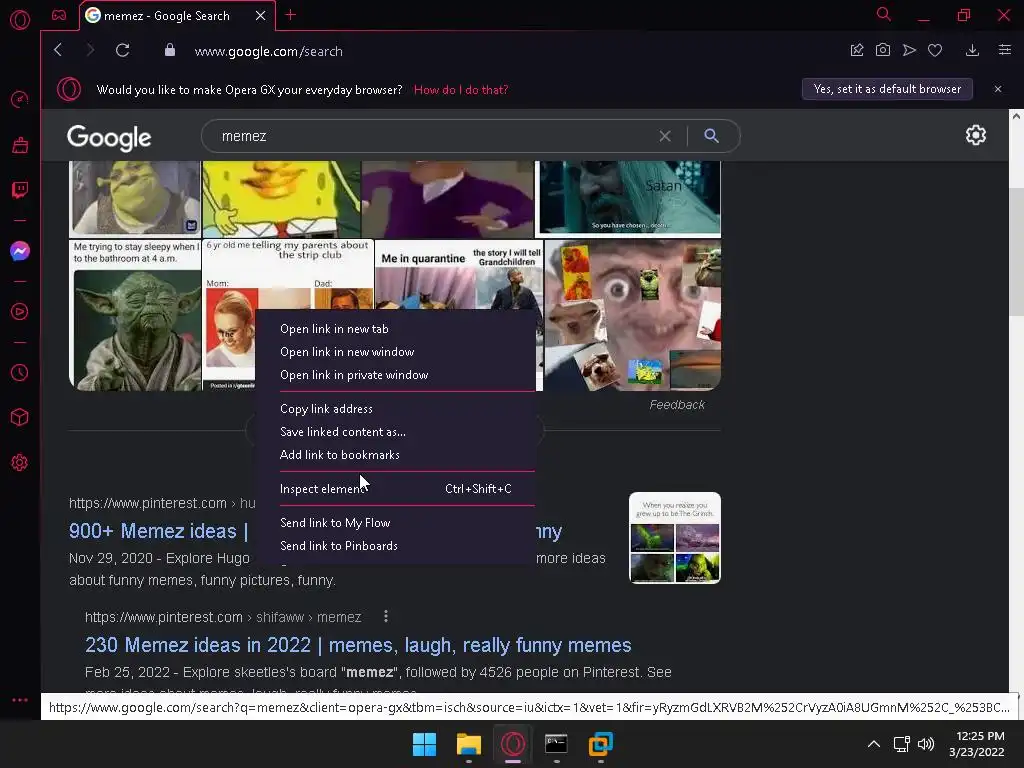Open the share page toolbar icon

[x=857, y=50]
